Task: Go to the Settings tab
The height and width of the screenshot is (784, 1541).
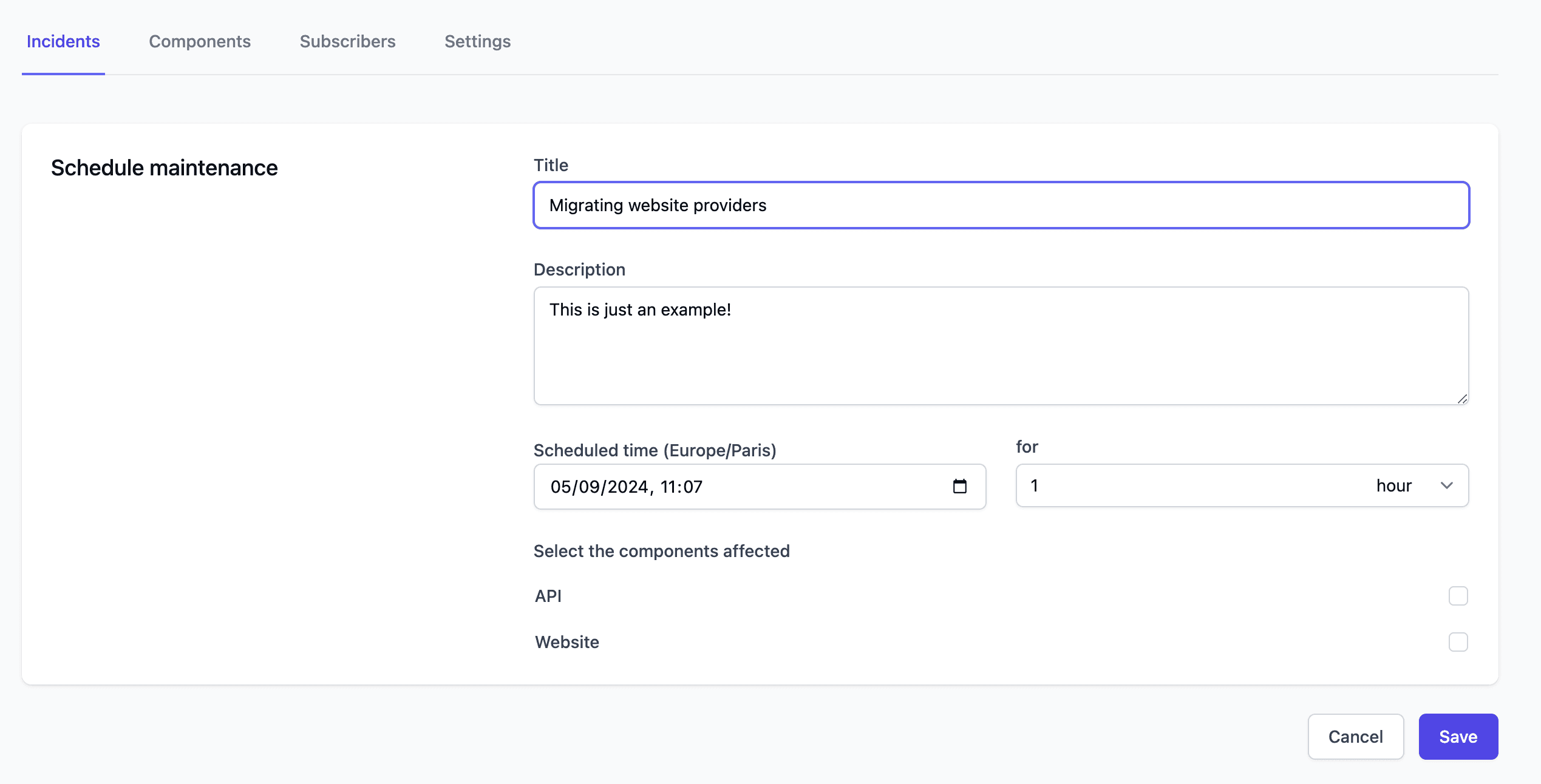Action: (x=477, y=41)
